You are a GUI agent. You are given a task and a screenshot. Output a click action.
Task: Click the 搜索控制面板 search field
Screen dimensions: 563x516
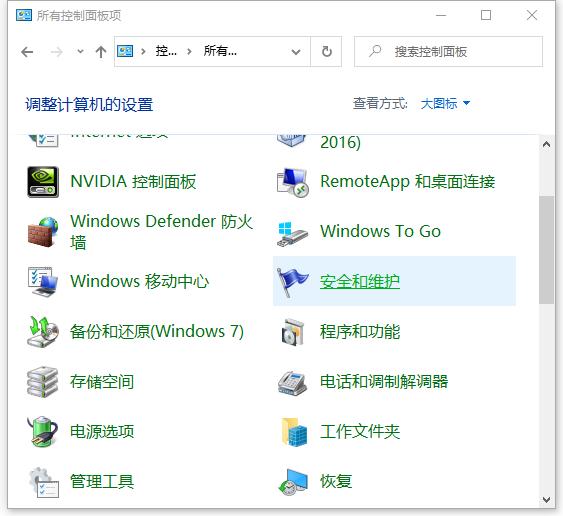448,52
